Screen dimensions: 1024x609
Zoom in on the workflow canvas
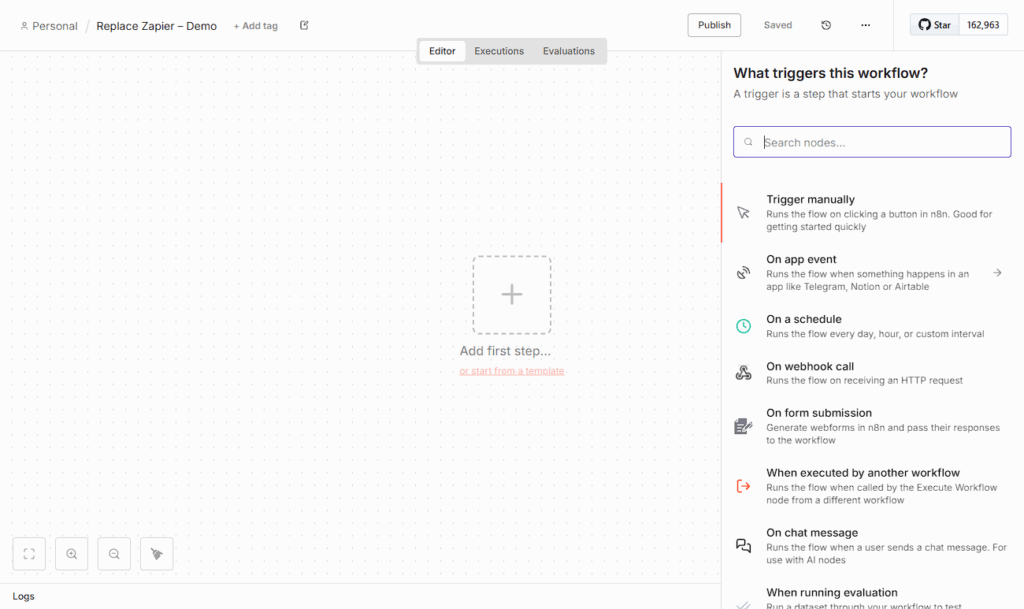click(71, 553)
